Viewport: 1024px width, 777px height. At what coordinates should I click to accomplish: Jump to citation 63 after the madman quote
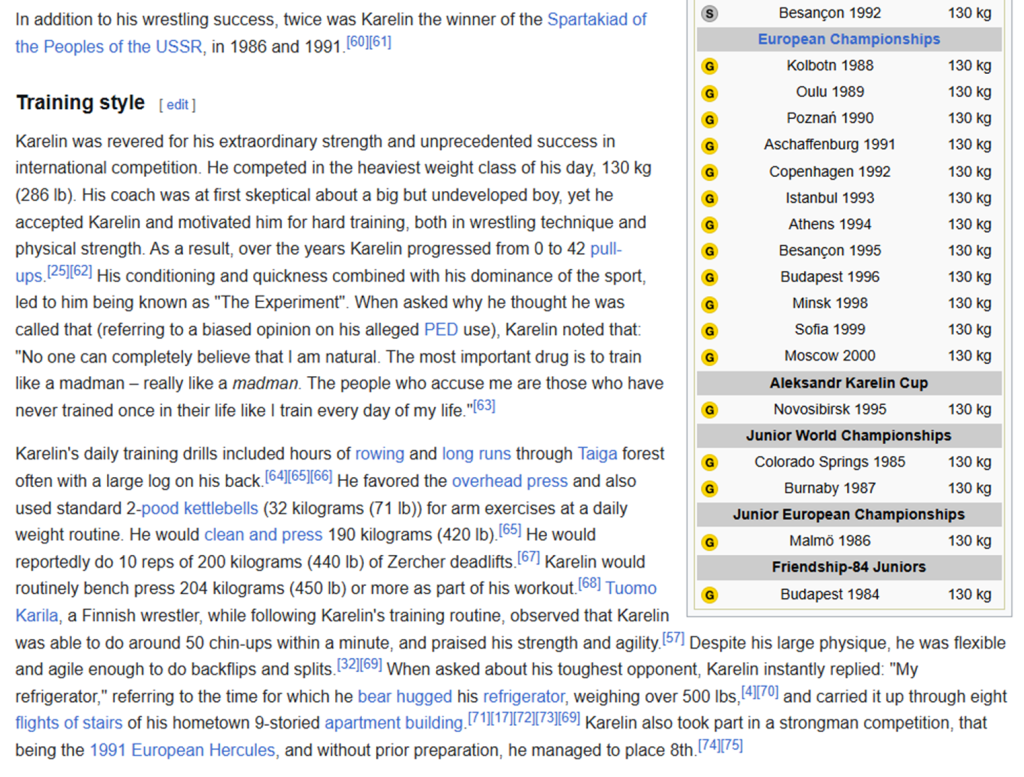click(x=484, y=406)
